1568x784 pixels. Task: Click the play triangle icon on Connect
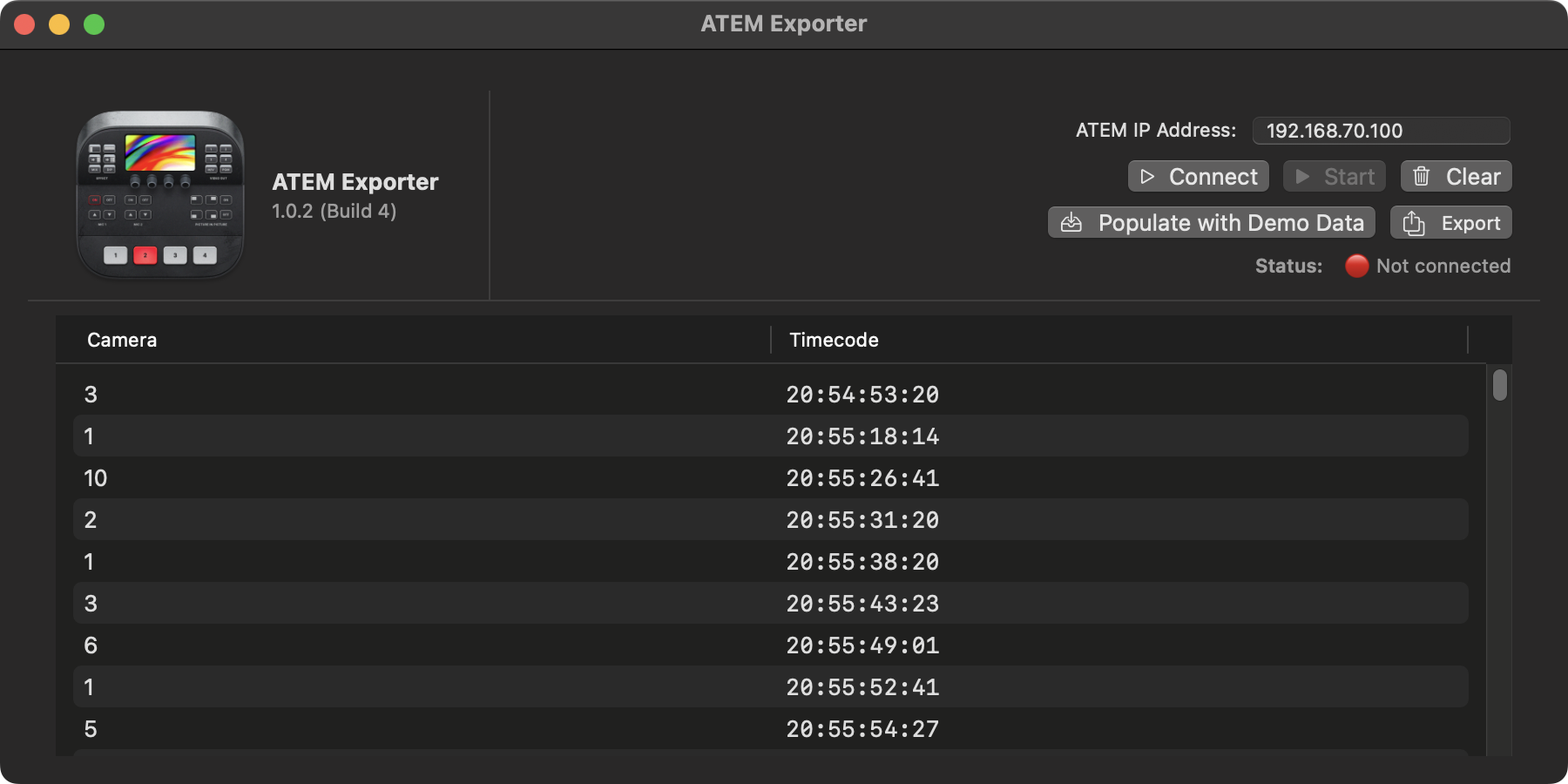click(x=1147, y=177)
